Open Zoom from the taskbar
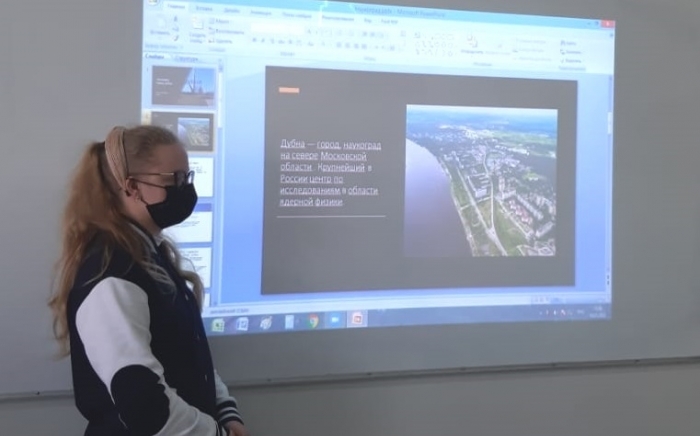The width and height of the screenshot is (700, 436). click(335, 320)
